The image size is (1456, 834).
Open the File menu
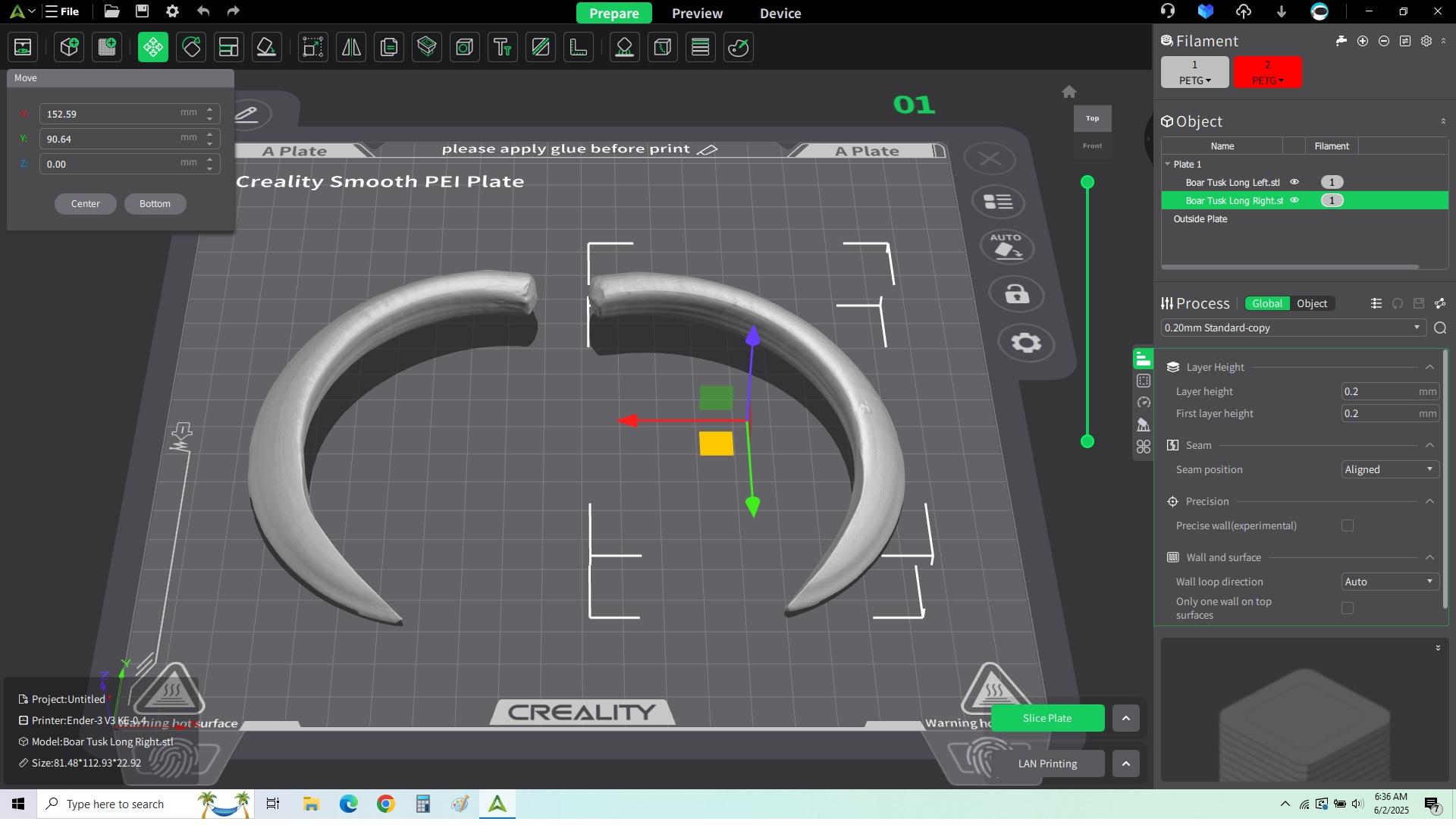[62, 11]
